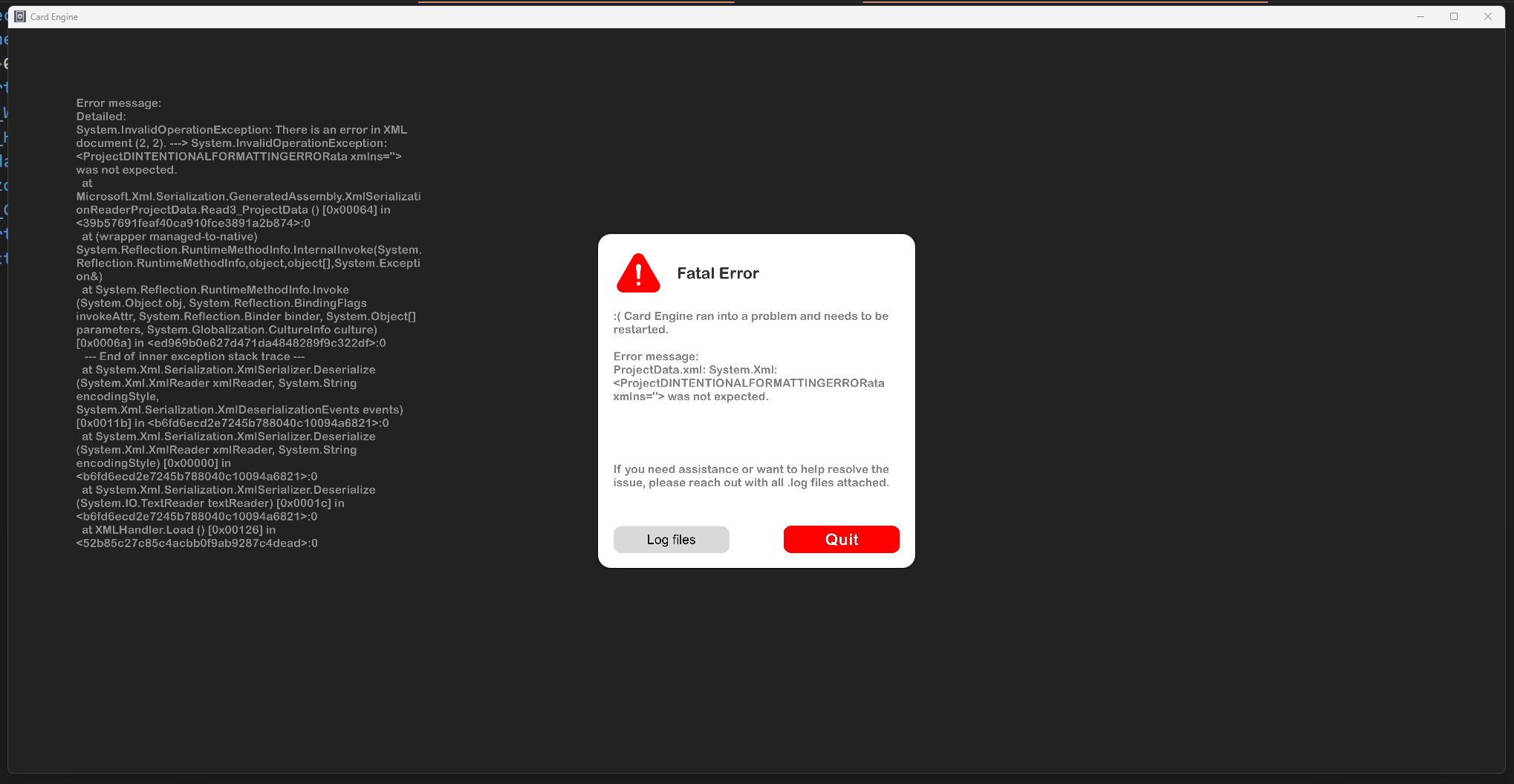Click the 'If you need assistance' paragraph

(751, 476)
